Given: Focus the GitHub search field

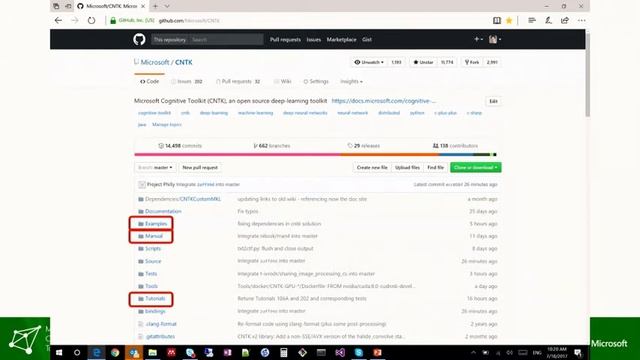Looking at the screenshot, I should point(226,40).
